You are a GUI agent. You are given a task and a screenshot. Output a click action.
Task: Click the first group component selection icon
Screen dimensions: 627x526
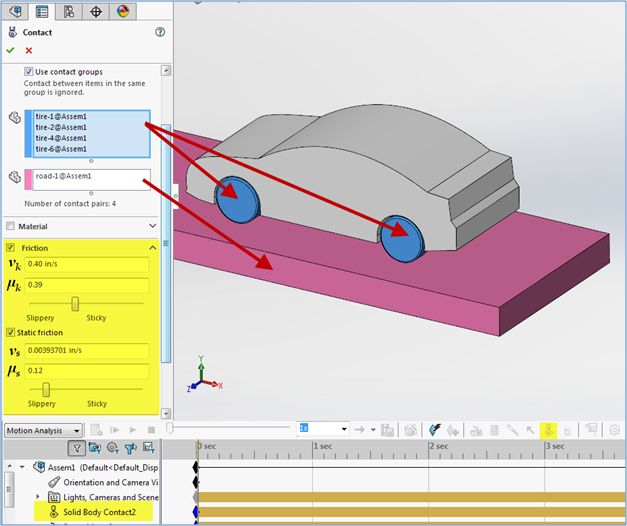click(15, 118)
